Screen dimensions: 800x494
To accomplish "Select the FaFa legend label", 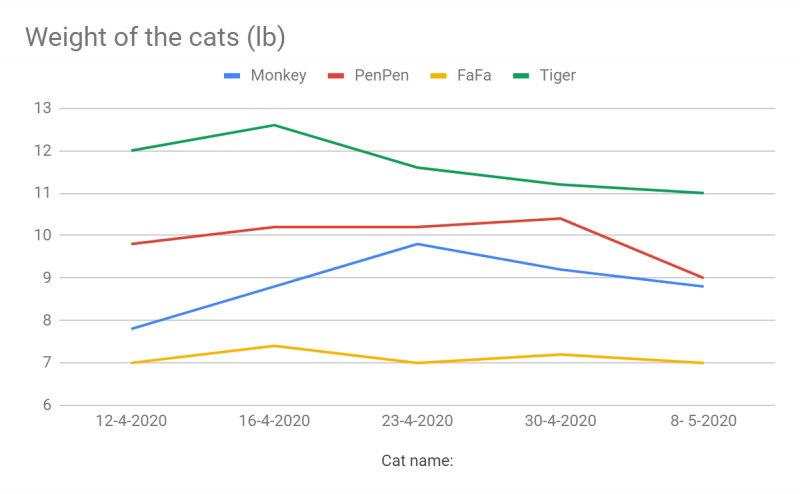I will pyautogui.click(x=474, y=76).
